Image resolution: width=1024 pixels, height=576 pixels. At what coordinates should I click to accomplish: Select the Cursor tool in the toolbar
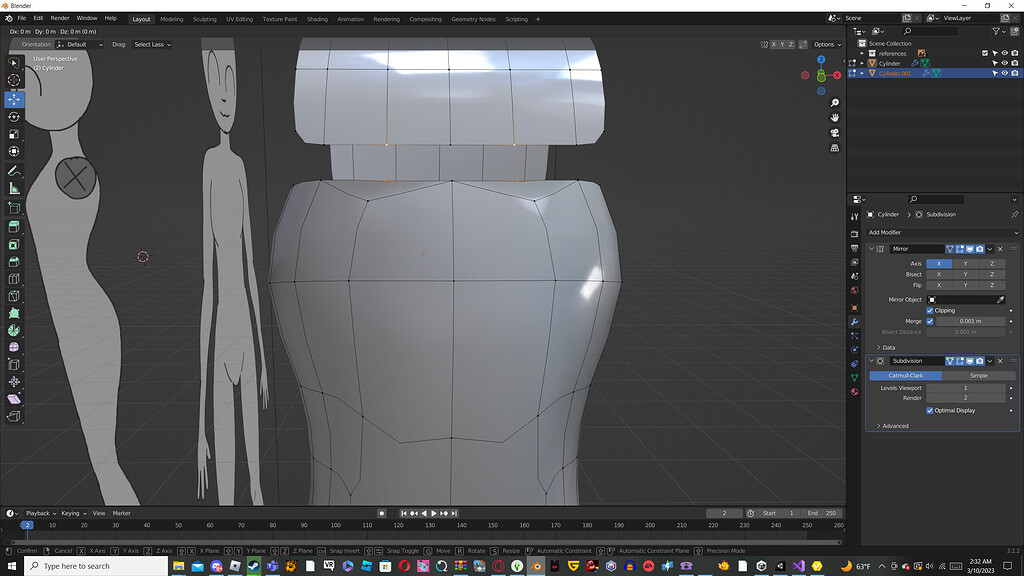click(x=14, y=80)
